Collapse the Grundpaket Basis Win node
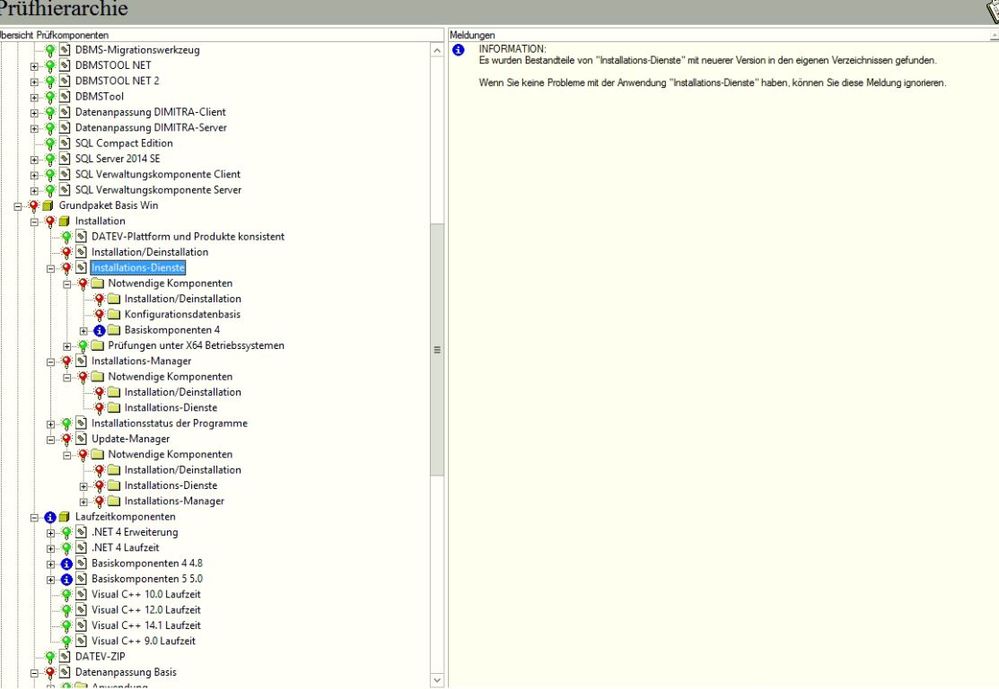Viewport: 999px width, 689px height. [18, 205]
